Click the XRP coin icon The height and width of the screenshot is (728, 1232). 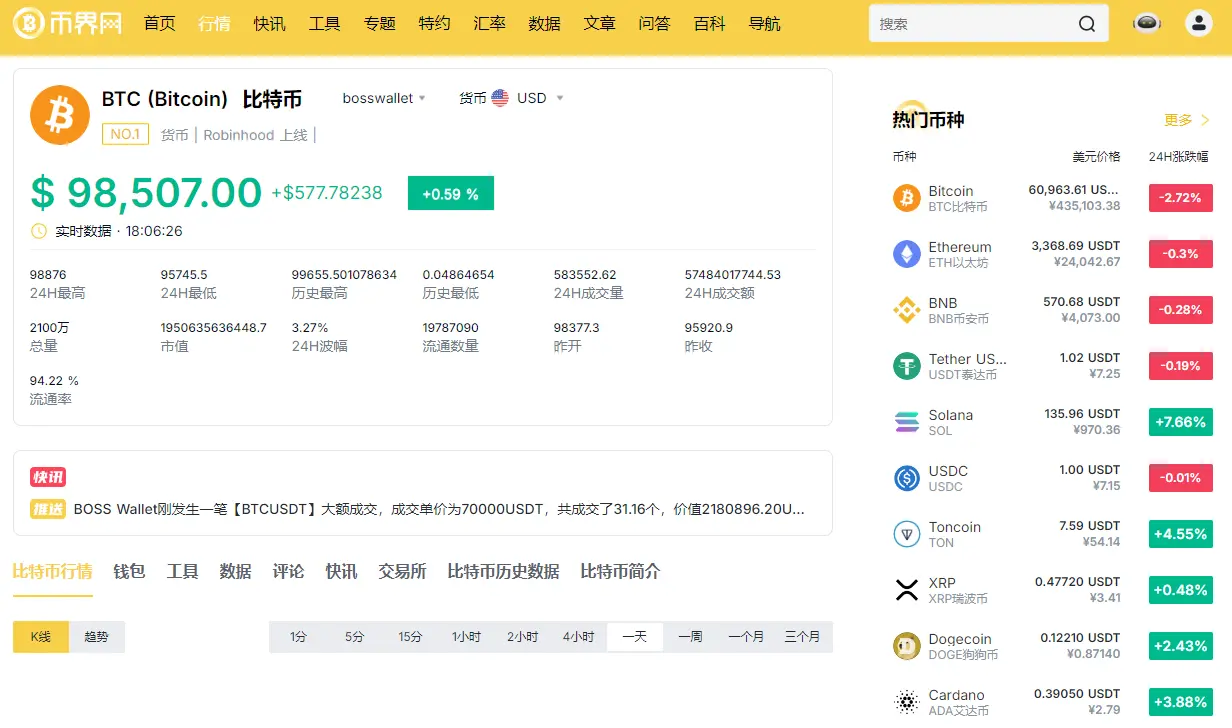click(906, 590)
